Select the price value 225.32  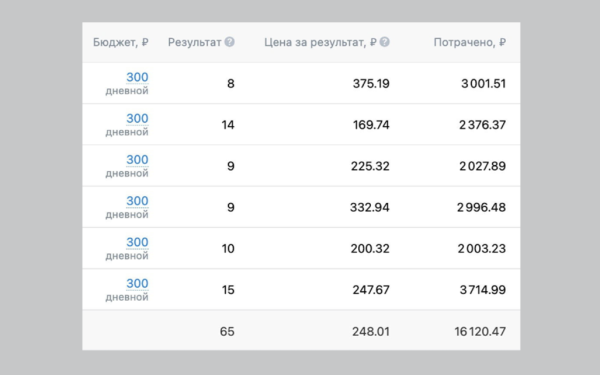[x=370, y=166]
